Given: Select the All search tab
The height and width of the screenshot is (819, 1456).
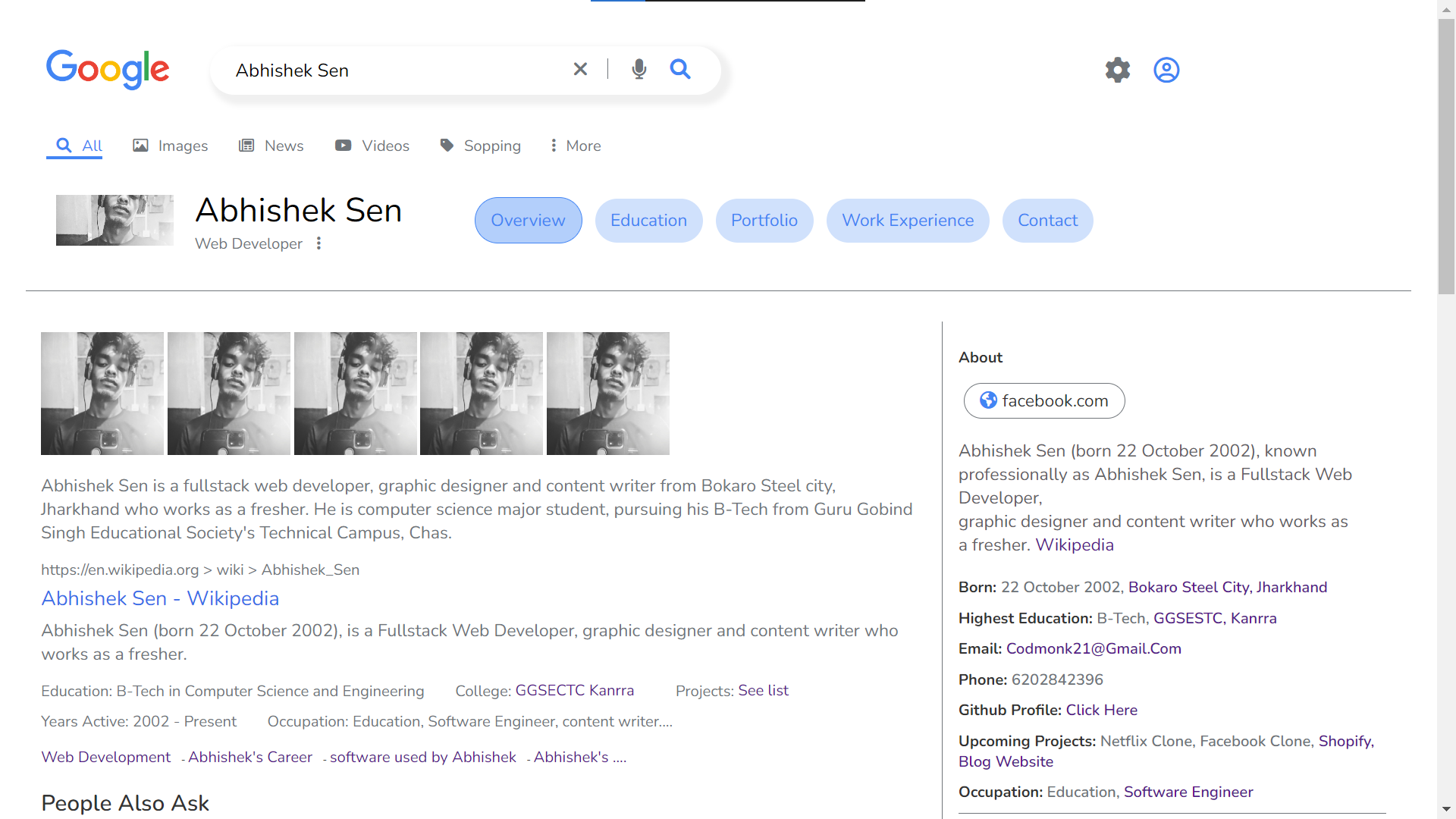Looking at the screenshot, I should 74,146.
